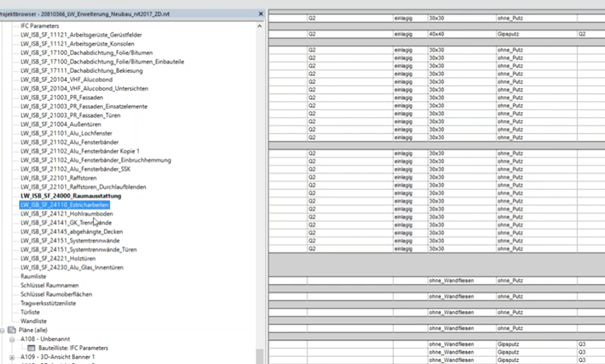Select LW_ISB_SF_24151_Systemtrennwände_Türen
The width and height of the screenshot is (605, 364).
click(79, 249)
